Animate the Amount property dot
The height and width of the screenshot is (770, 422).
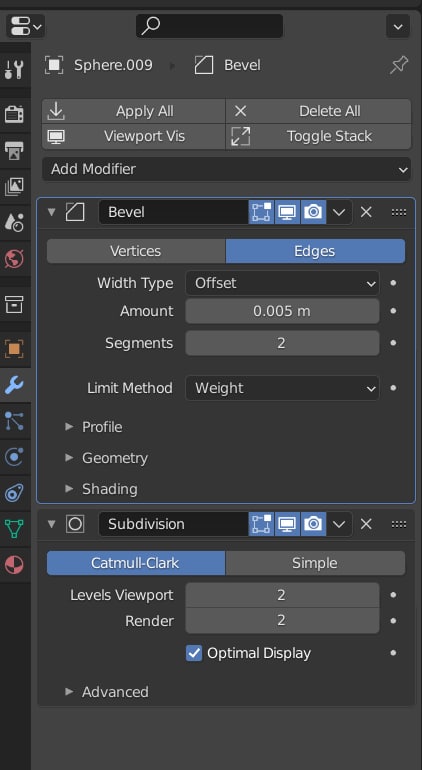[x=393, y=311]
